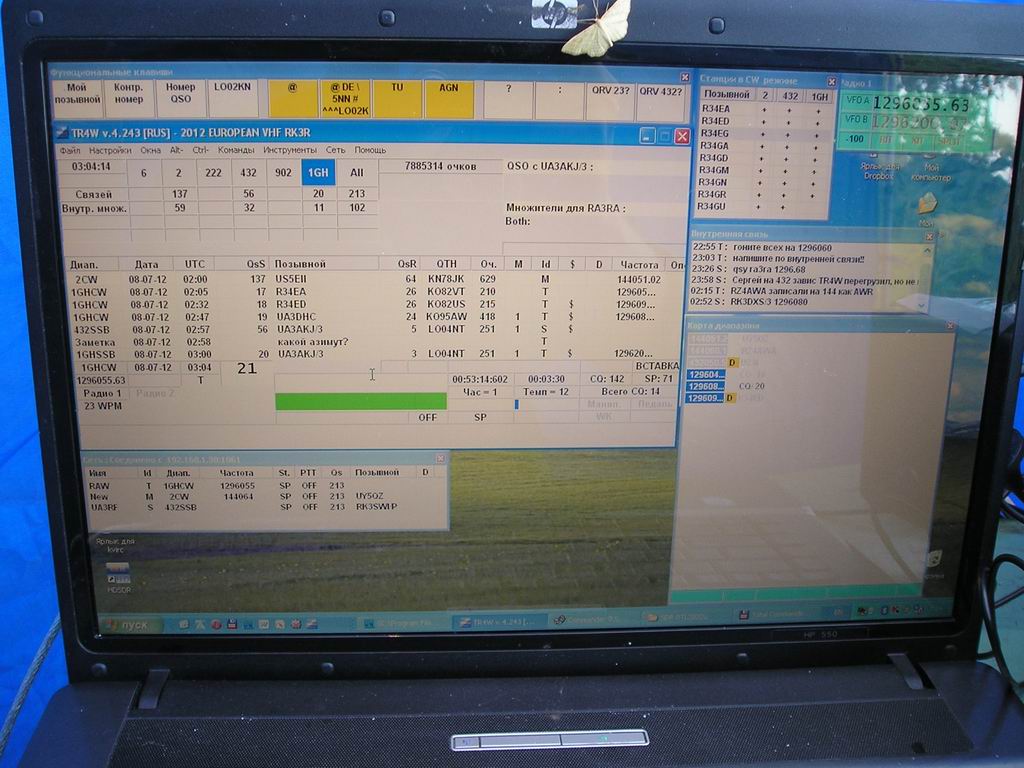Select the 1GH band toggle
Screen dimensions: 1024x768
[x=318, y=172]
